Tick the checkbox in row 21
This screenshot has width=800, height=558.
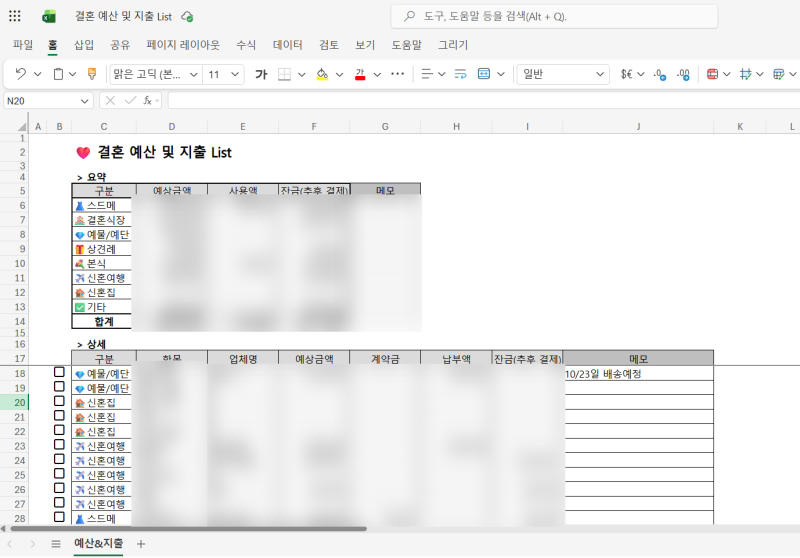click(59, 415)
